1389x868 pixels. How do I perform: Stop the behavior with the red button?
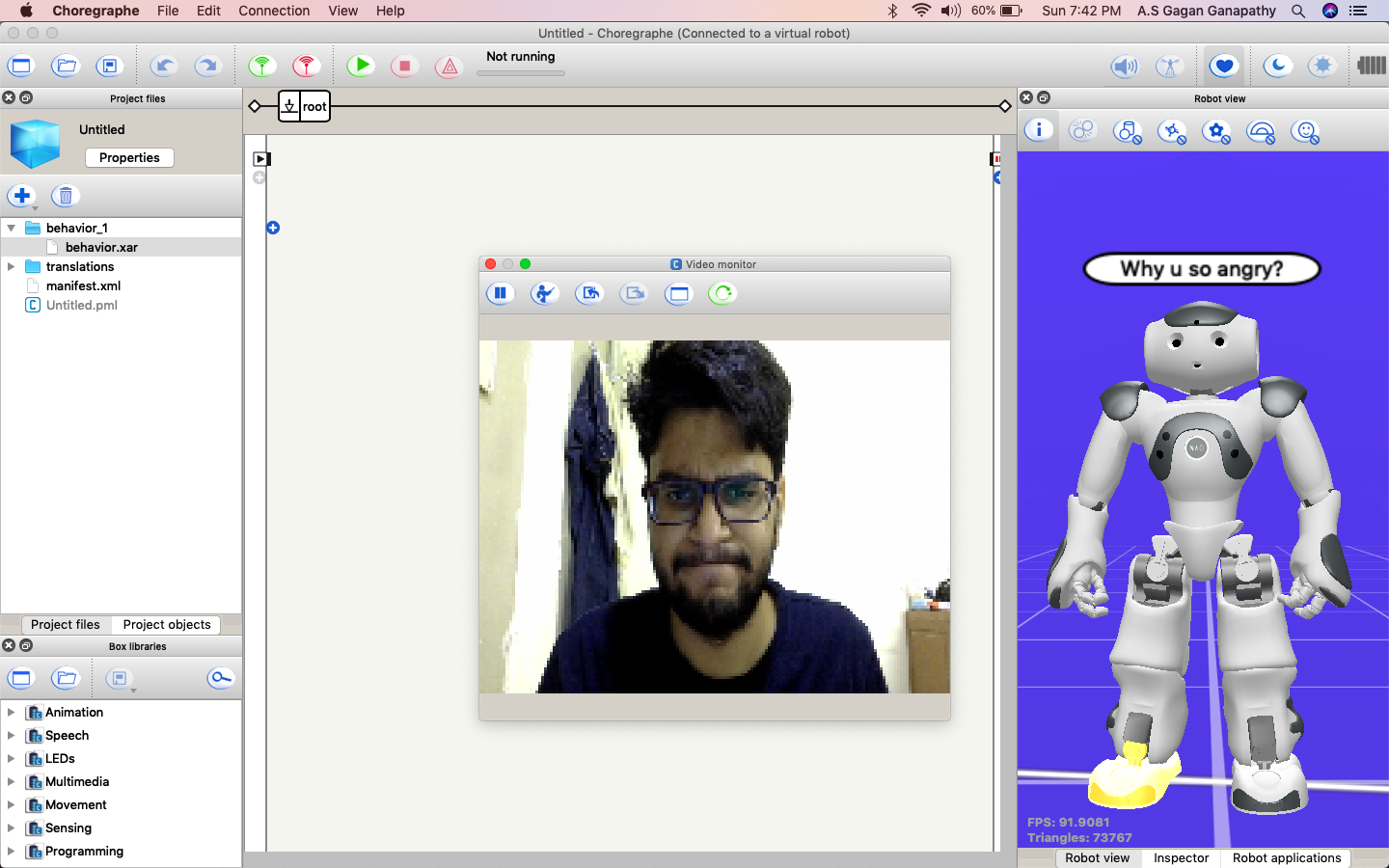click(x=404, y=67)
